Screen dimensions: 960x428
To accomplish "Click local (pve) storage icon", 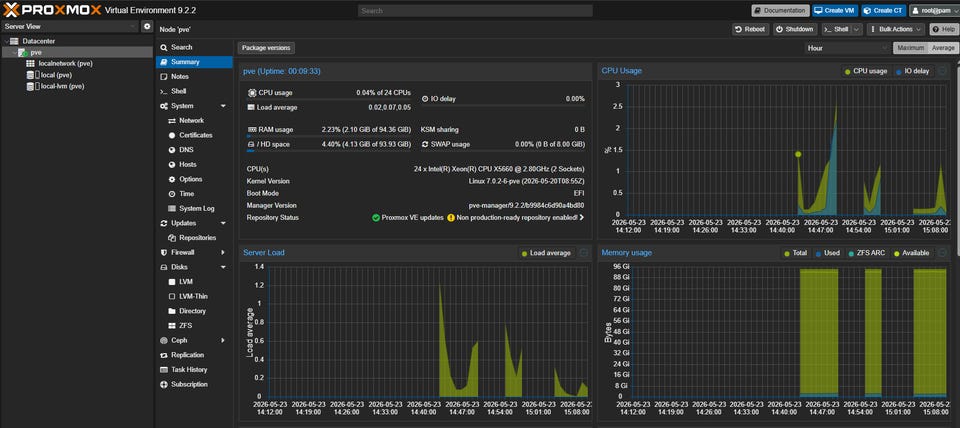I will (30, 75).
